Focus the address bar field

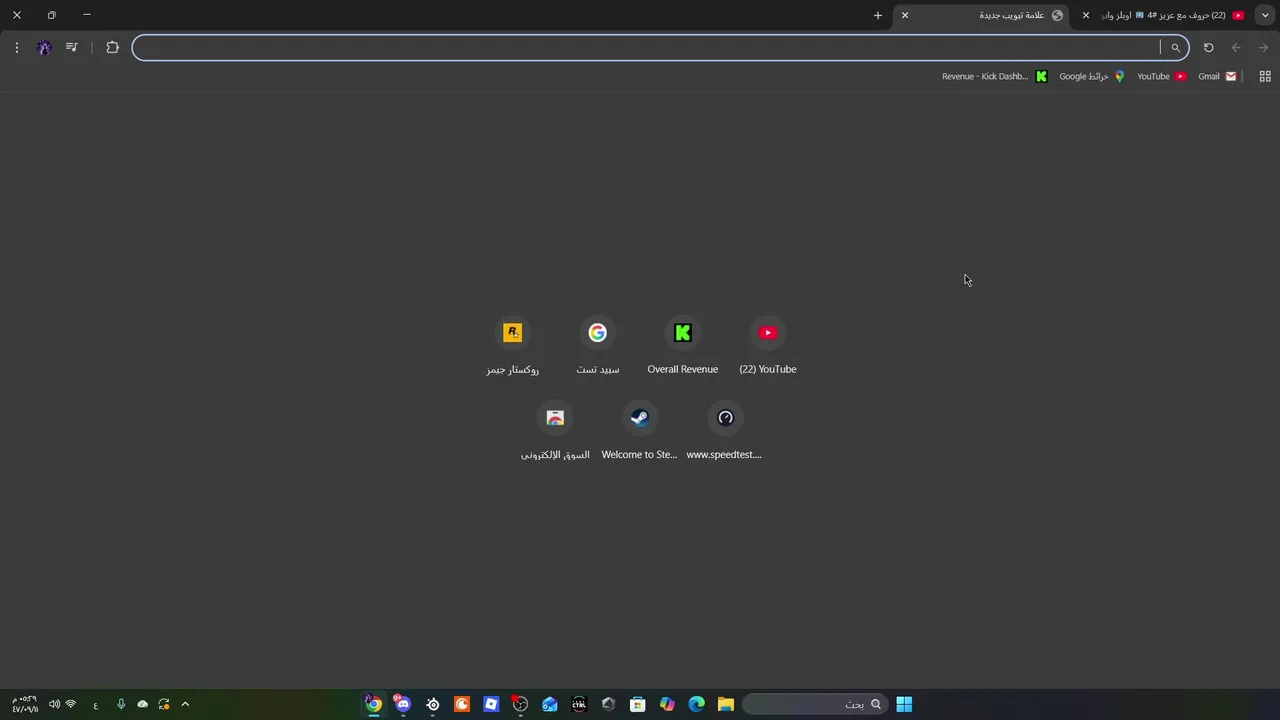(660, 47)
